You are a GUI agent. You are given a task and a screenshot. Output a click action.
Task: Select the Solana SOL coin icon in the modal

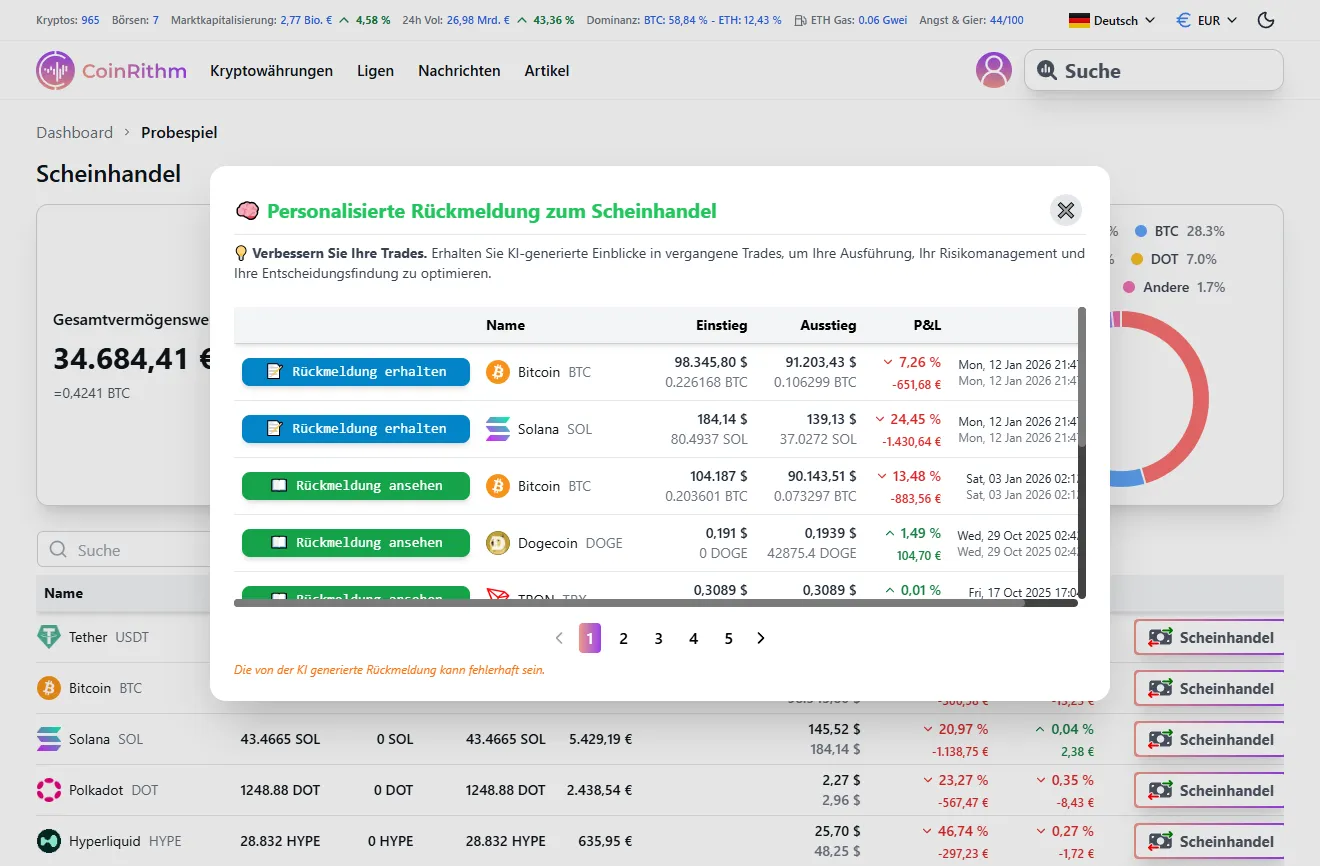coord(497,429)
